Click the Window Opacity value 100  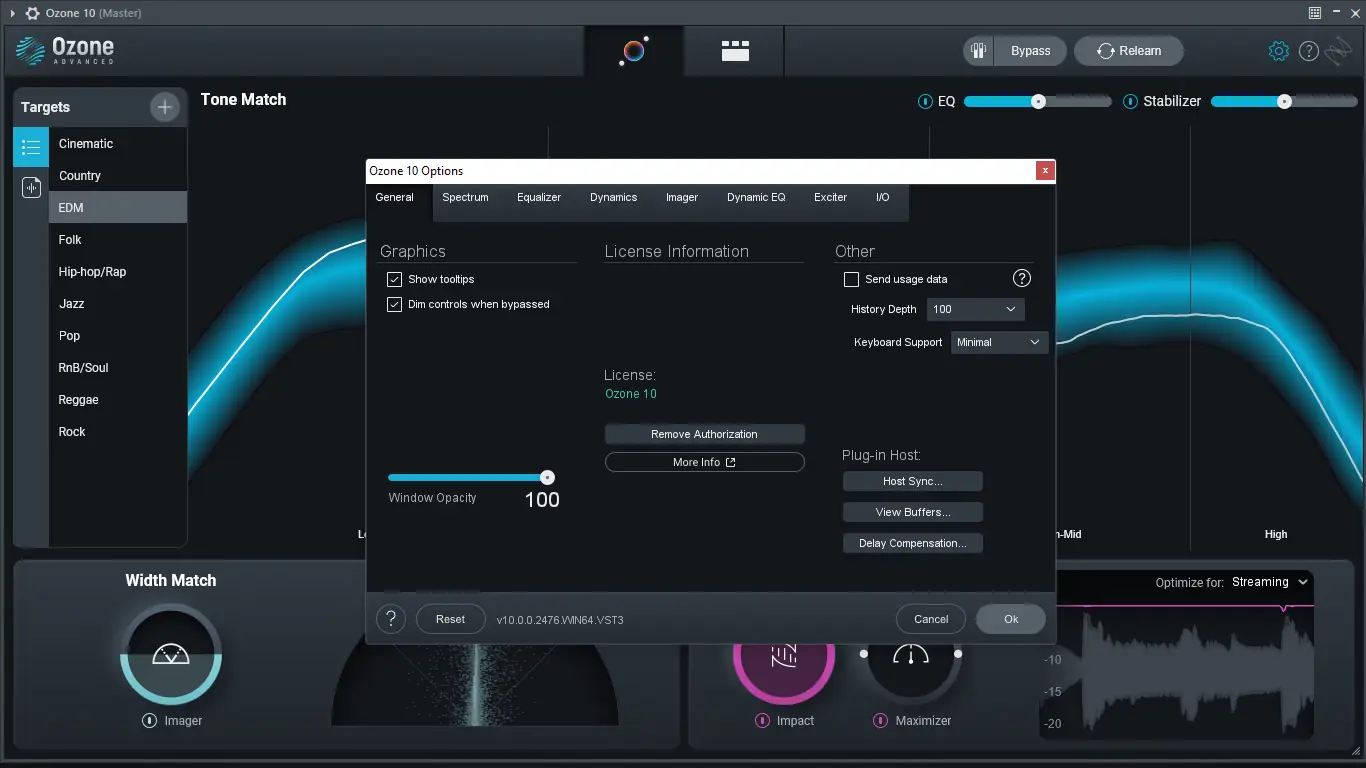(542, 500)
